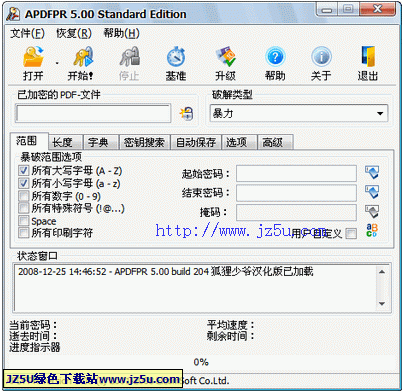Image resolution: width=406 pixels, height=391 pixels.
Task: Click the 结束密码 input field
Action: (296, 193)
